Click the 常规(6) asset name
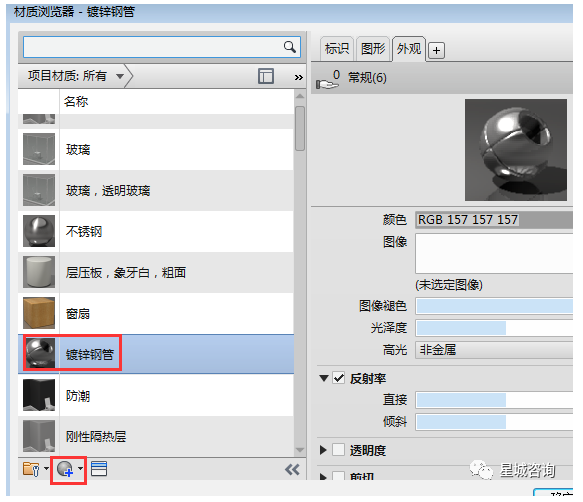This screenshot has height=502, width=583. click(367, 78)
